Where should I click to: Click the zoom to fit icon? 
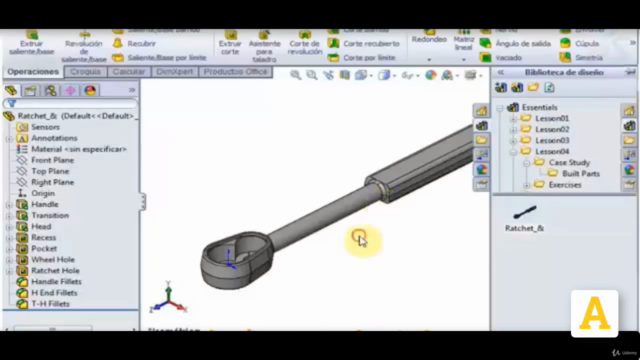(296, 75)
